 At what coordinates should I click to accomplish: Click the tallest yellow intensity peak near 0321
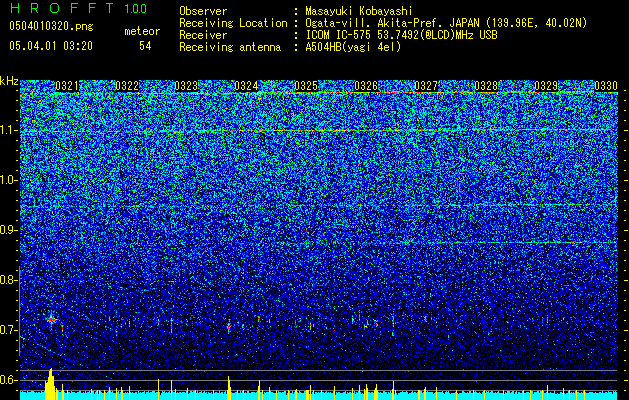50,384
